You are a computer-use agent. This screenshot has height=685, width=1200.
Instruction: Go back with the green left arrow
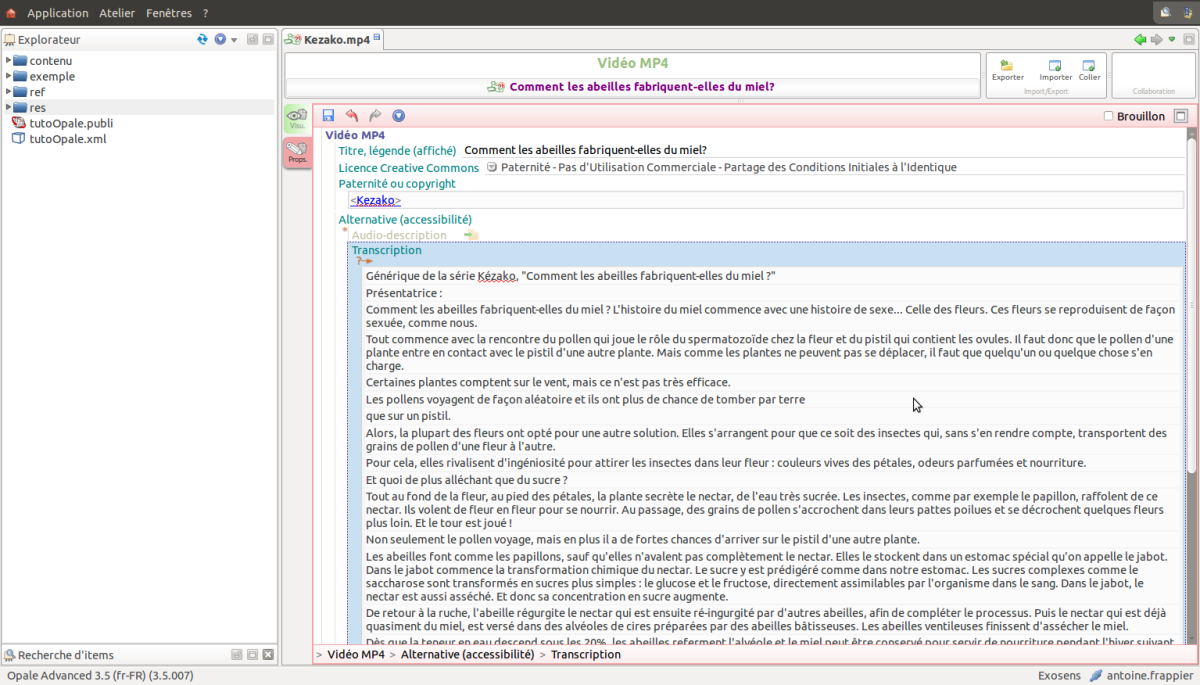(x=1139, y=39)
